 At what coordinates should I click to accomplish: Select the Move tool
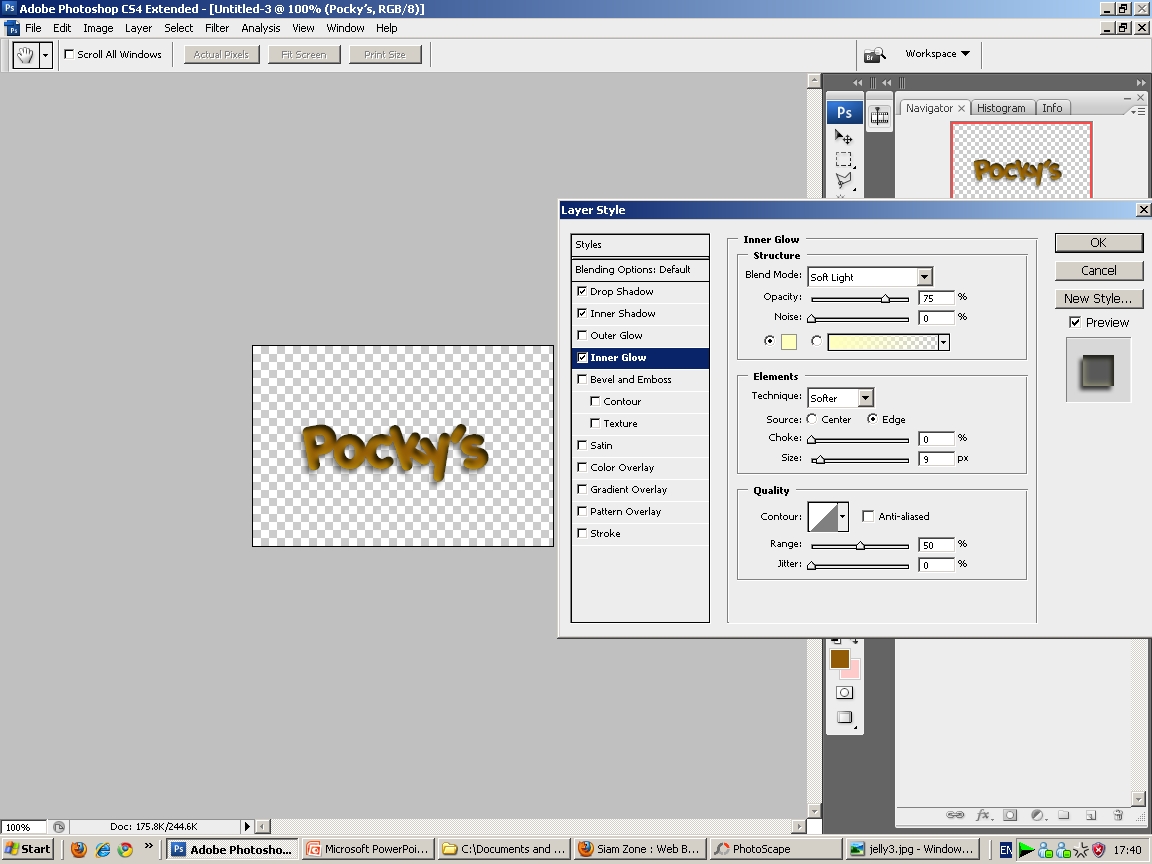[x=843, y=137]
